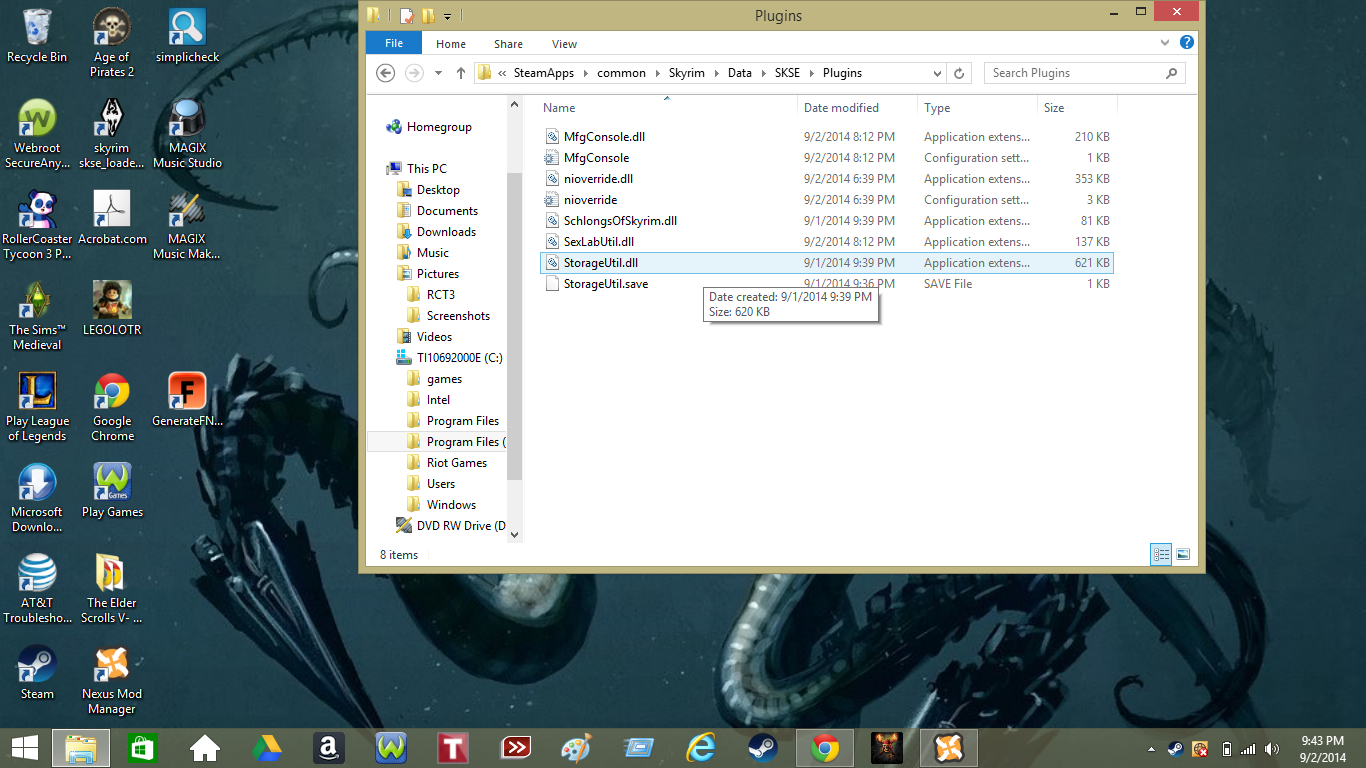Open Explorer Help question mark
The height and width of the screenshot is (768, 1366).
[x=1187, y=43]
